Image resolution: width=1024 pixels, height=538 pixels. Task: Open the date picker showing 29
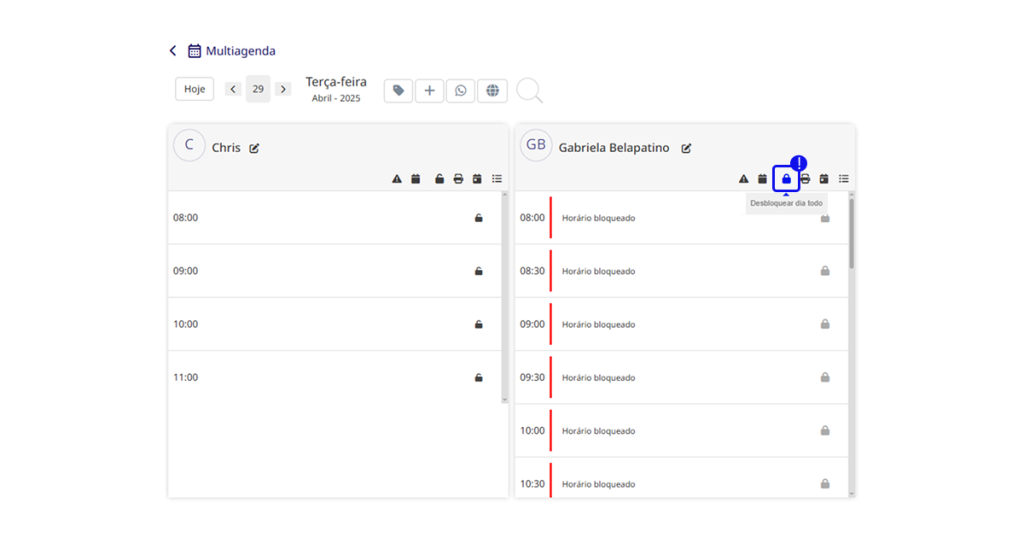click(x=258, y=89)
